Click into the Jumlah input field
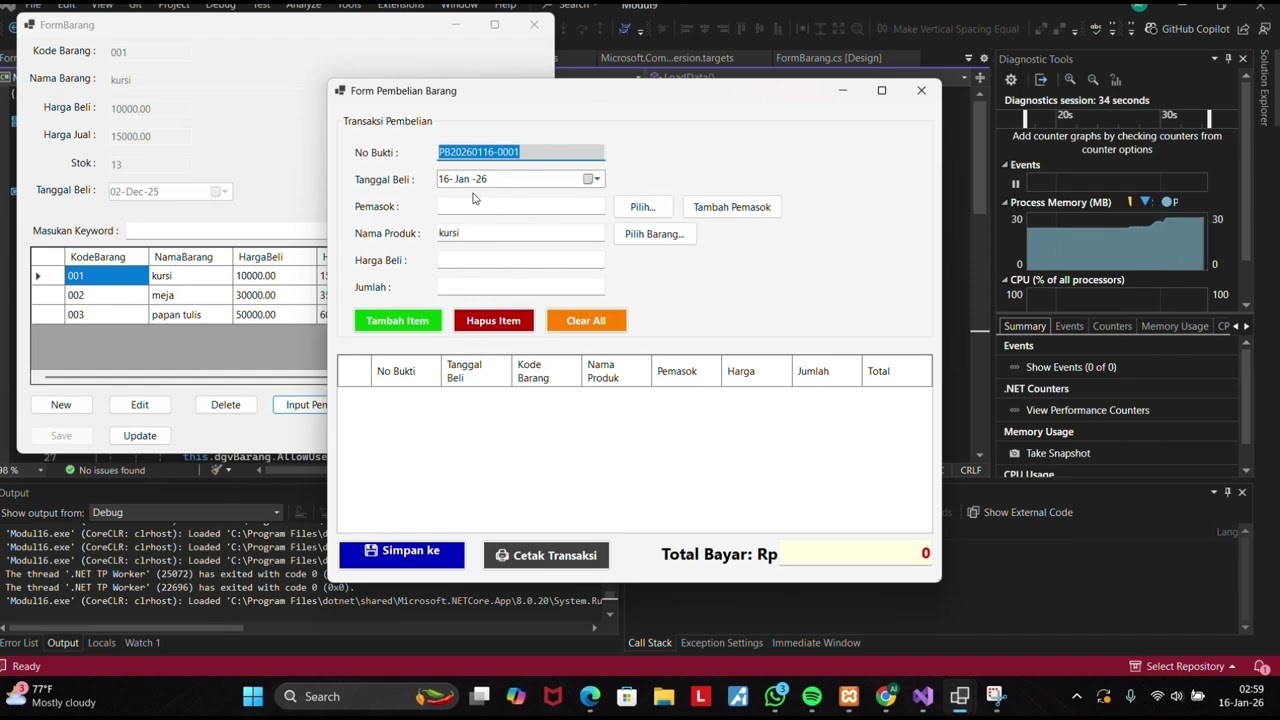Viewport: 1280px width, 720px height. pos(521,287)
